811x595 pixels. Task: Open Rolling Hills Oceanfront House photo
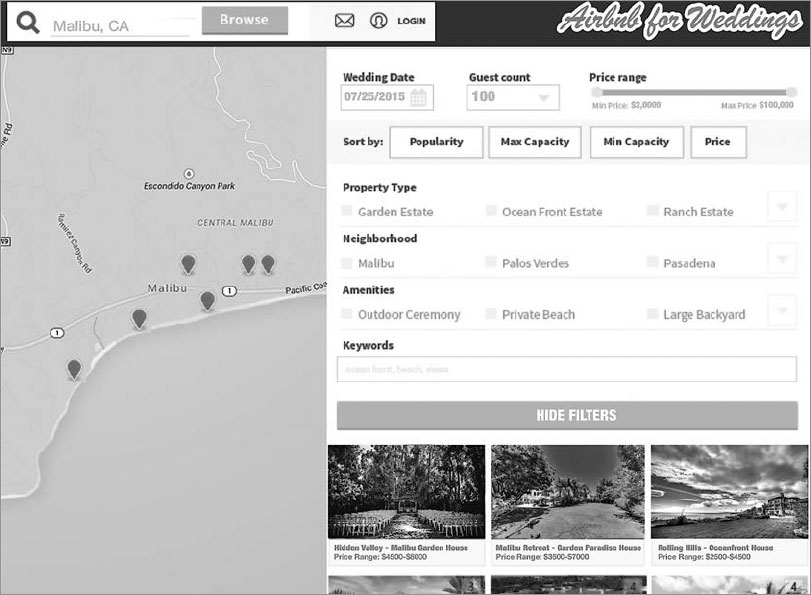click(729, 492)
